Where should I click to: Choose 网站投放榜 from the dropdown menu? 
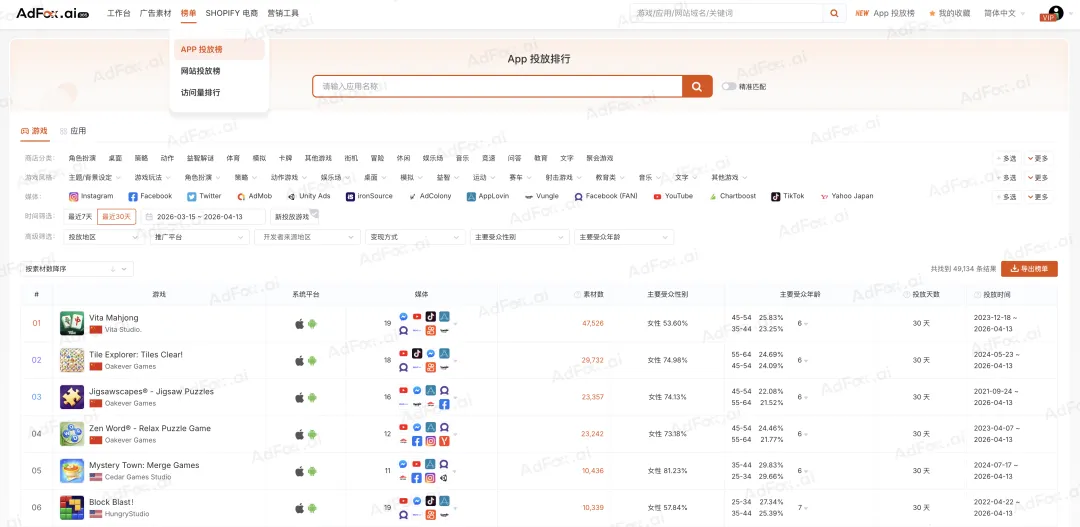201,71
